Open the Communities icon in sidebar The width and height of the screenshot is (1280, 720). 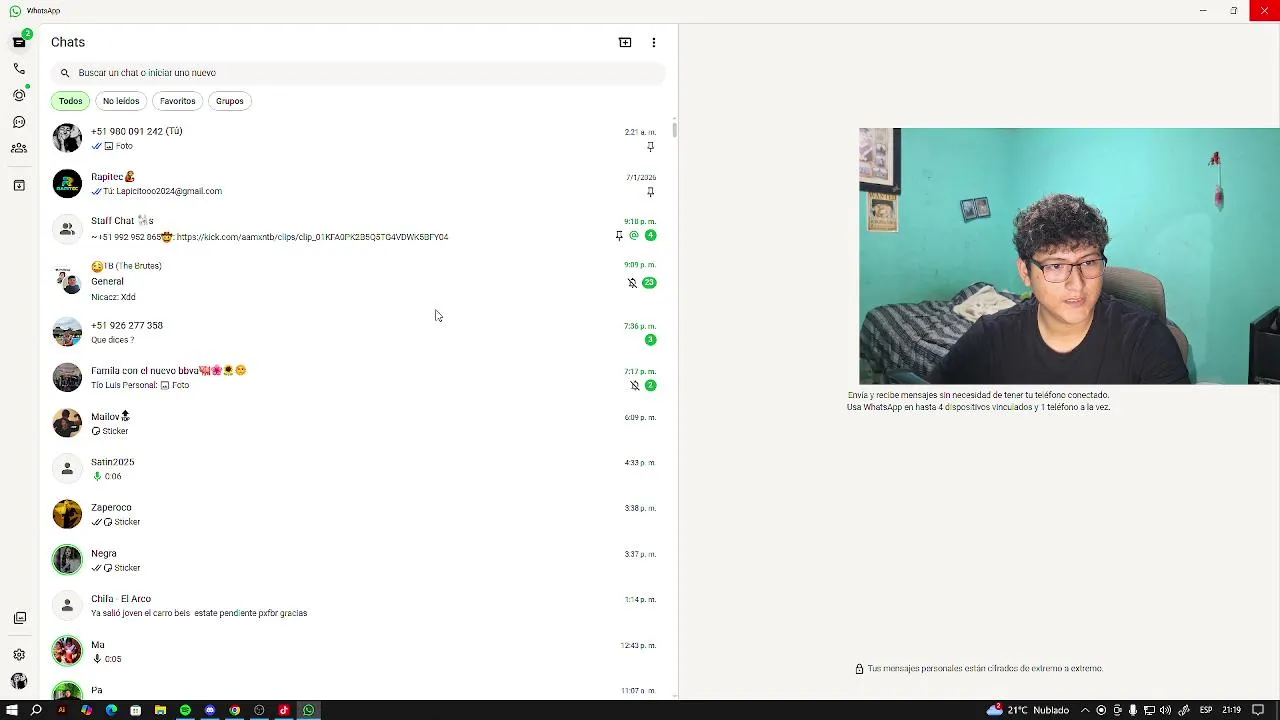(19, 148)
